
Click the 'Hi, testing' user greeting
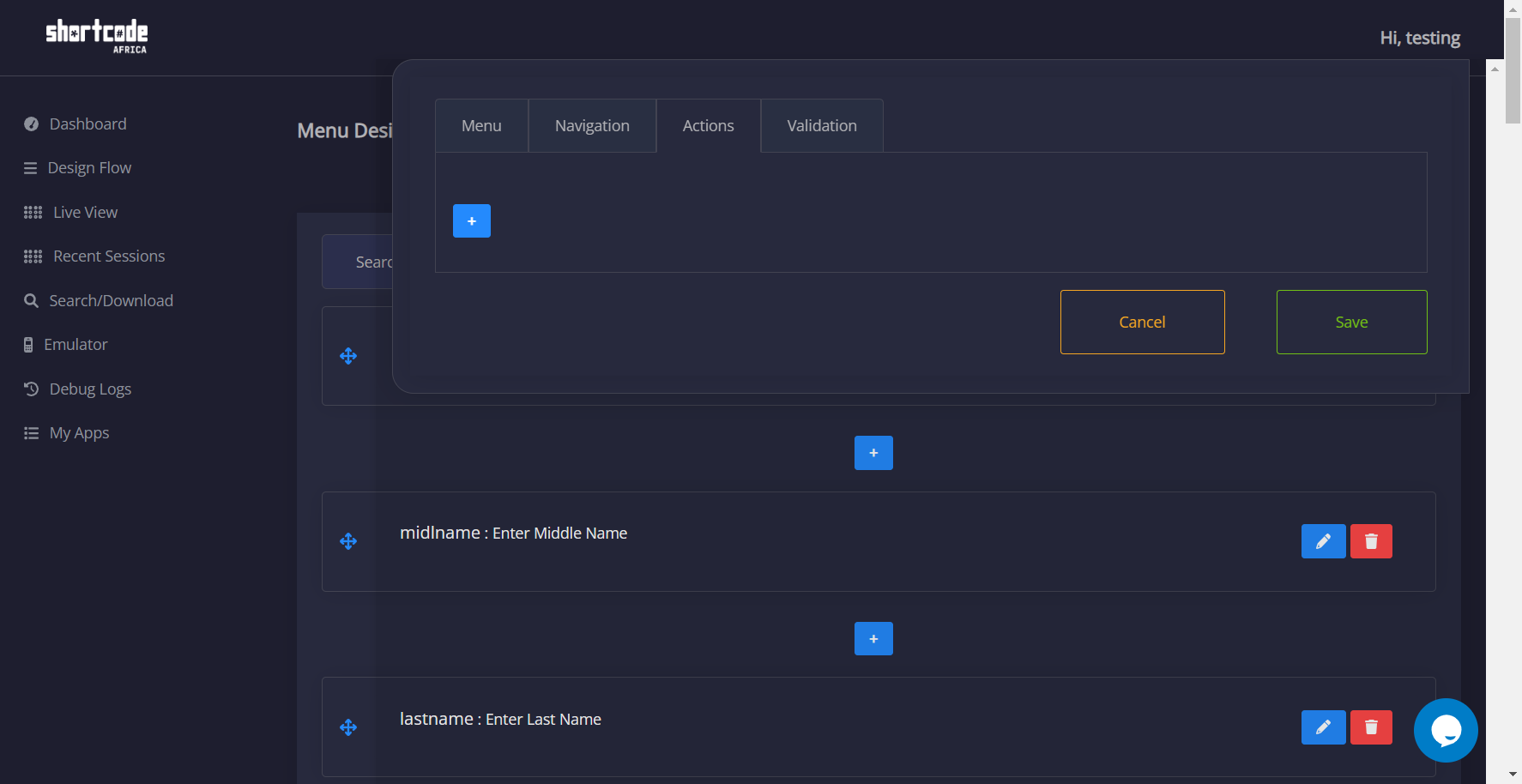click(1420, 38)
